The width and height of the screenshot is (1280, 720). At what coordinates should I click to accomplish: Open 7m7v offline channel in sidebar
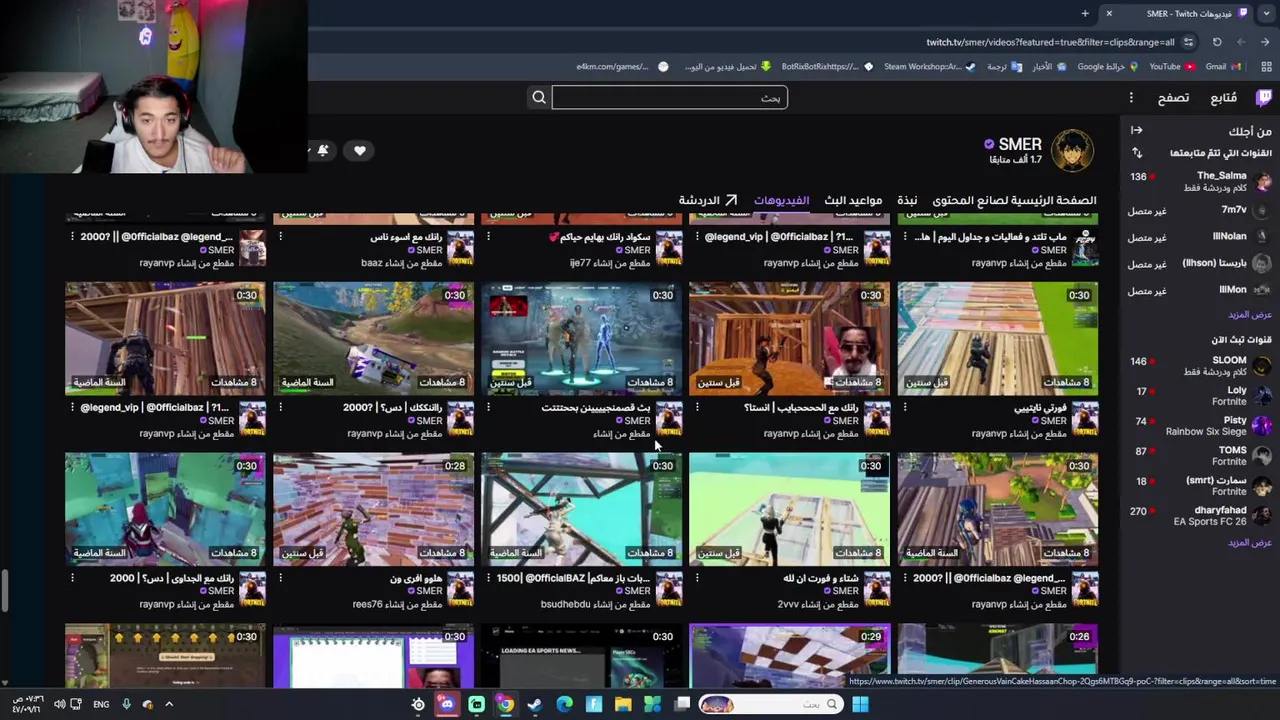coord(1200,211)
